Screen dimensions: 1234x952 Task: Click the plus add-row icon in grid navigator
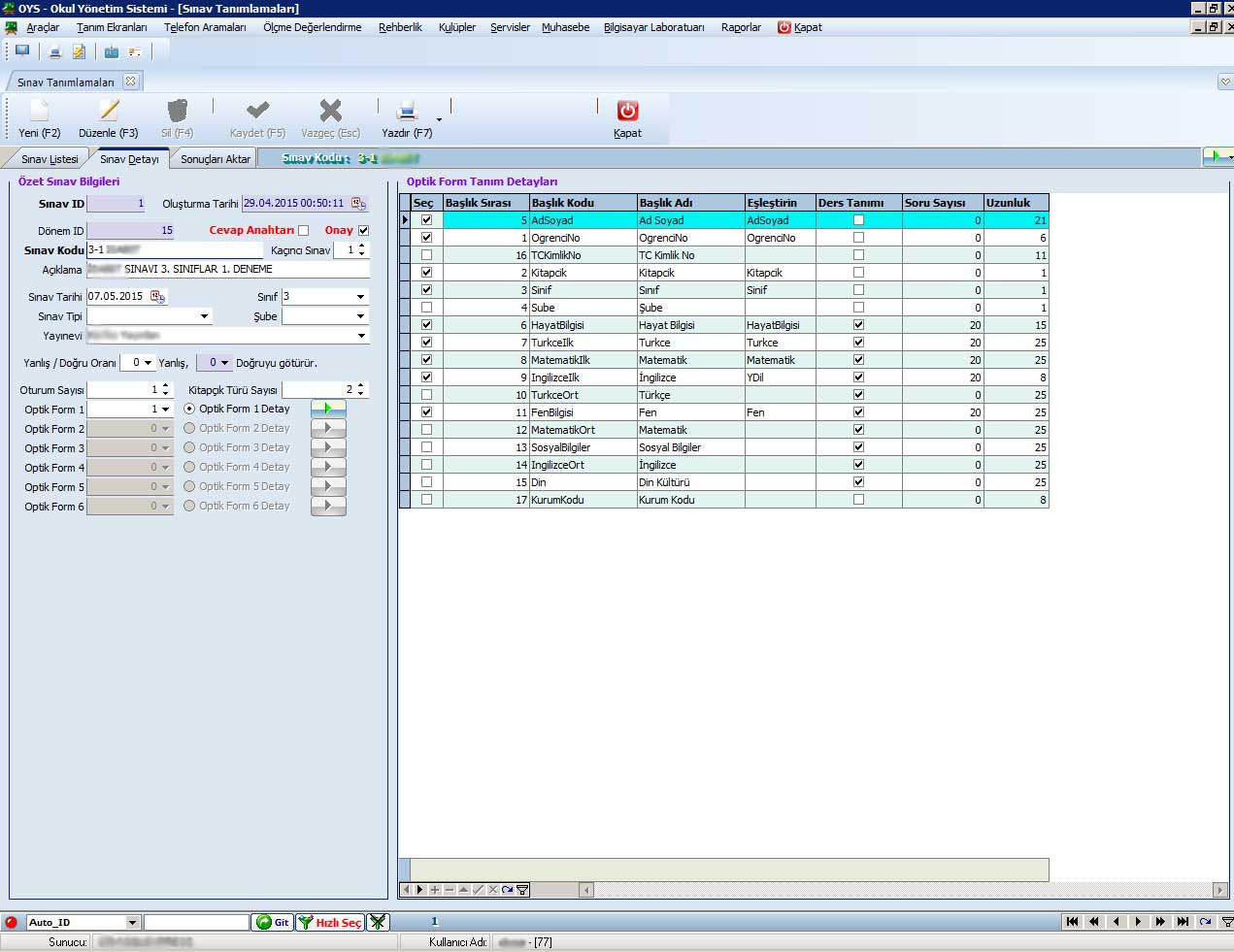[x=435, y=889]
